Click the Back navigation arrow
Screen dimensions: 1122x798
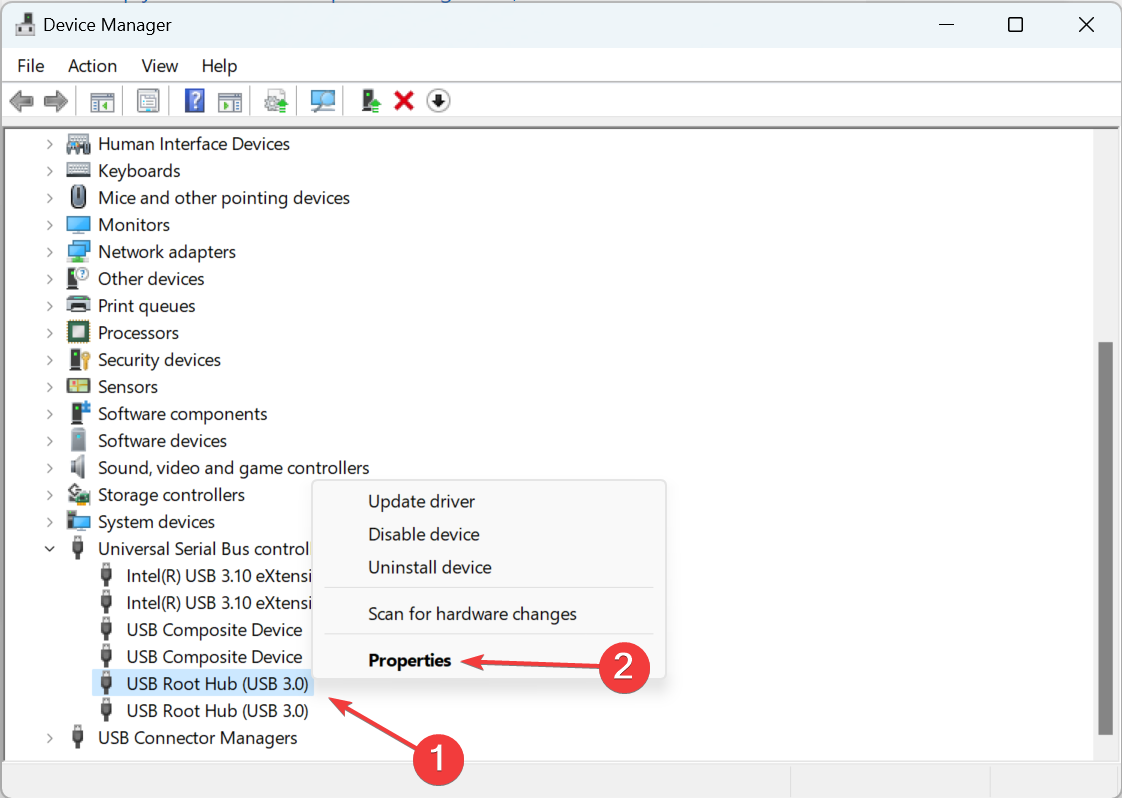coord(22,100)
